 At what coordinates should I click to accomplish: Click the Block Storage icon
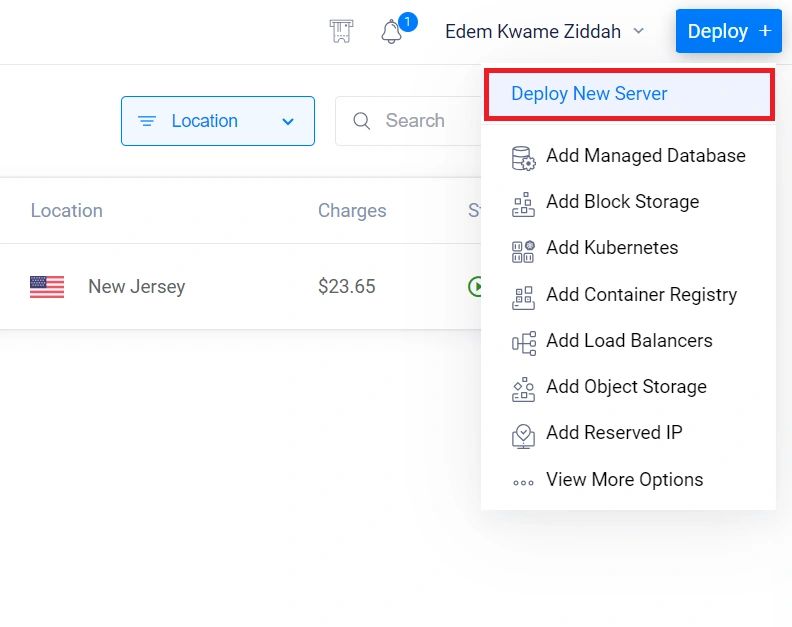click(523, 203)
